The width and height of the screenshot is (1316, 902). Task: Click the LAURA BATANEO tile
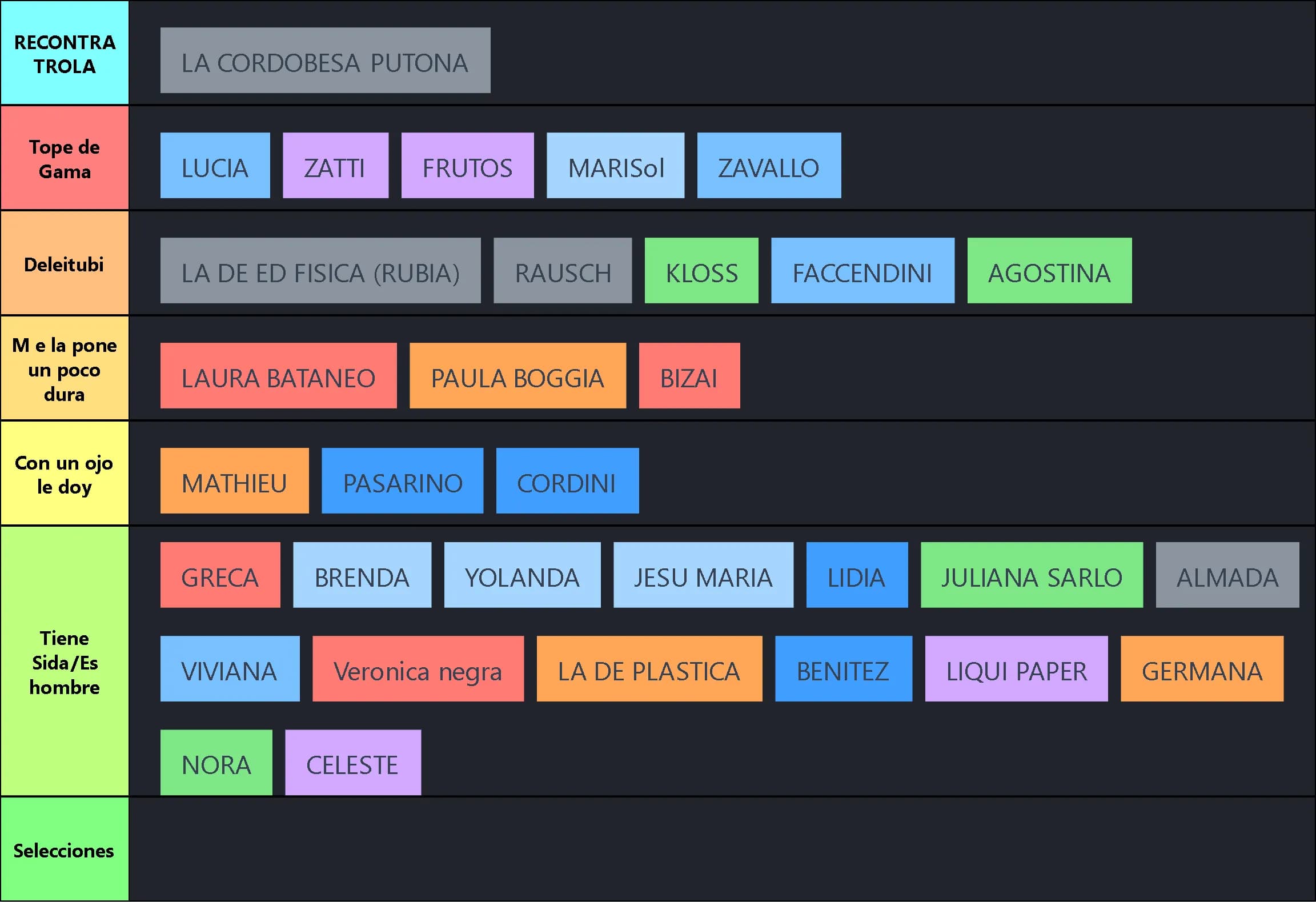pos(278,376)
